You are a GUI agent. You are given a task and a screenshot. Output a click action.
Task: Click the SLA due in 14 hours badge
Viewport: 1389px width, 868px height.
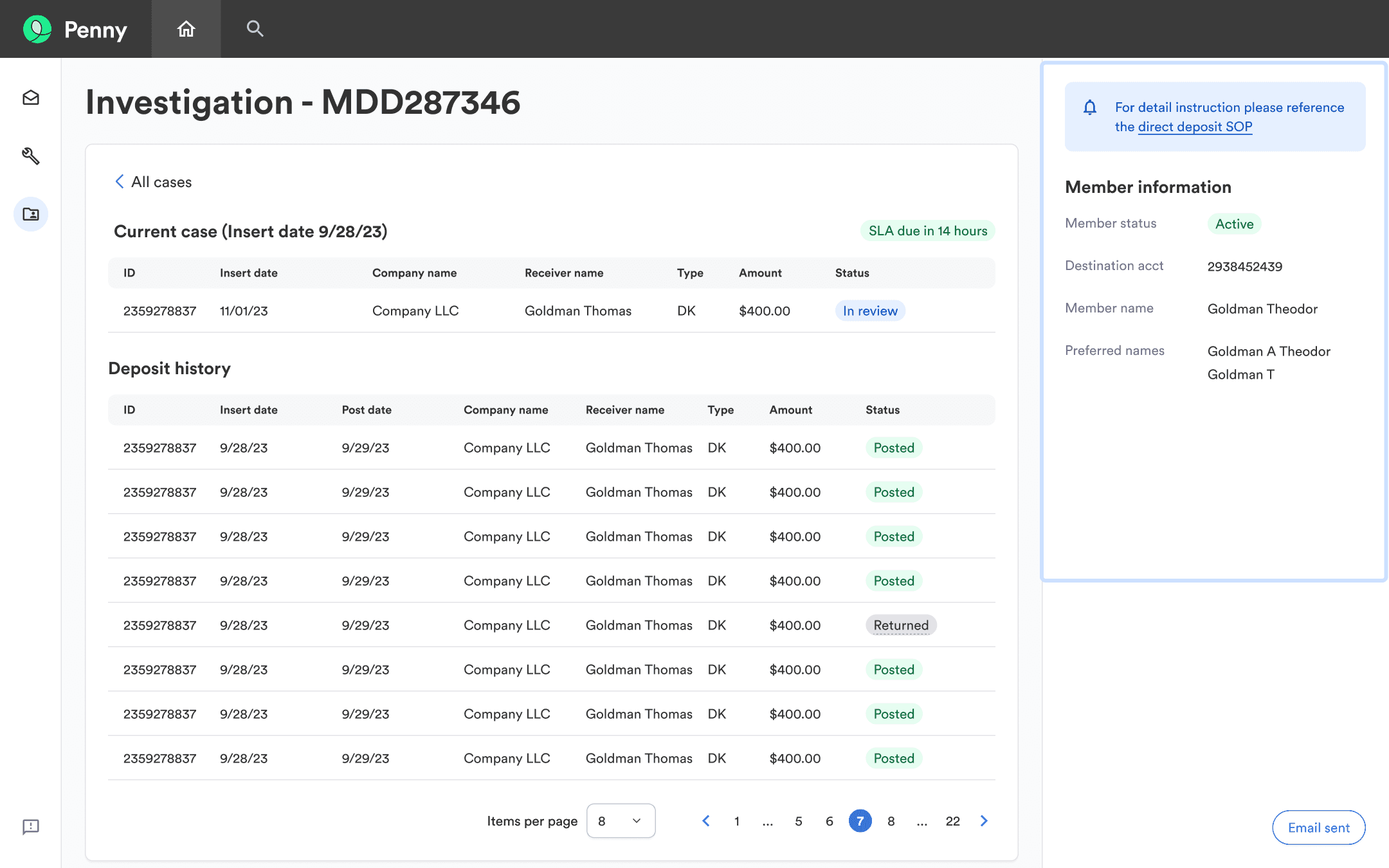[927, 231]
